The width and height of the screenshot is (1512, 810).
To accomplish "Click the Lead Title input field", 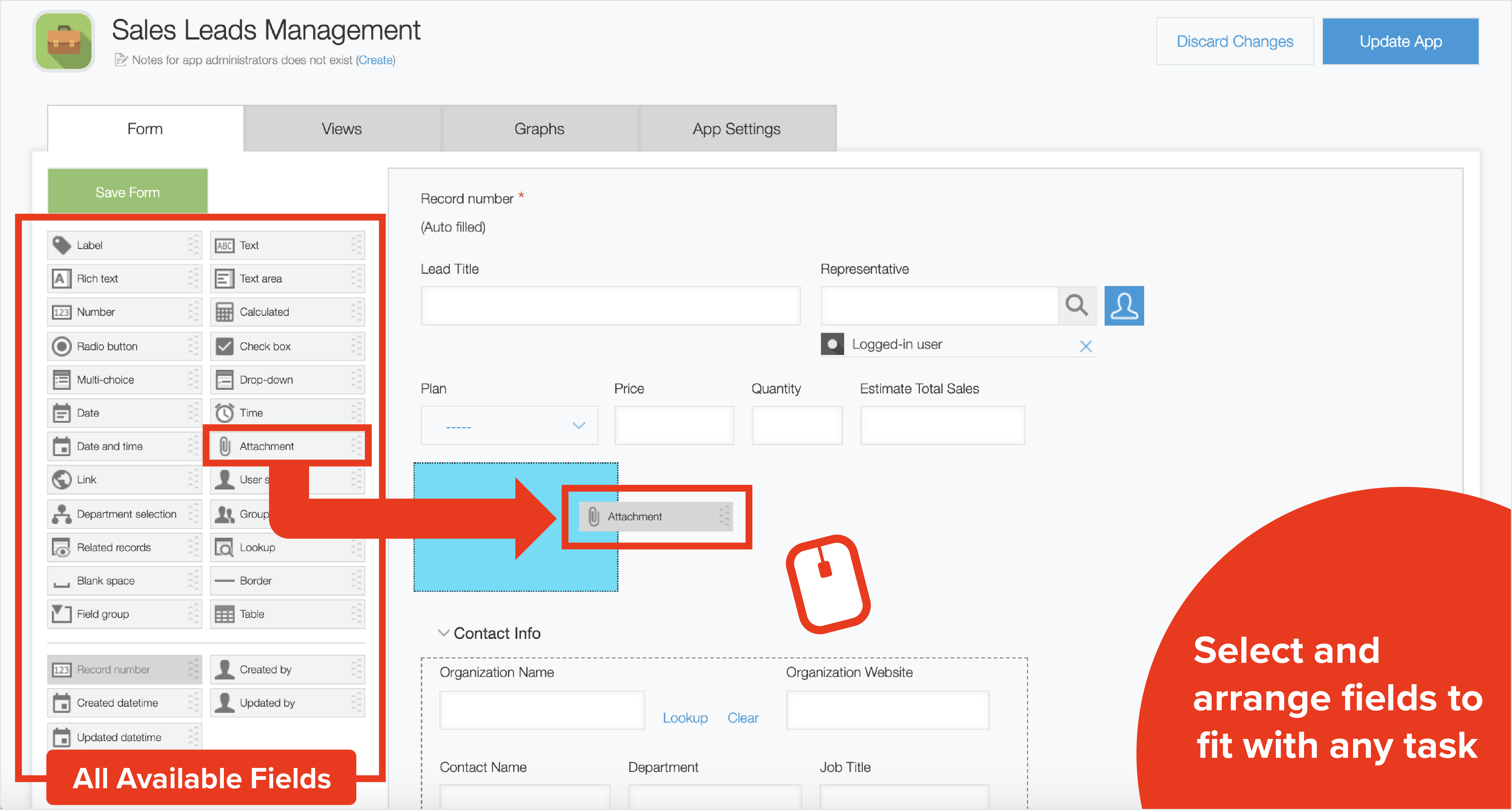I will [611, 306].
